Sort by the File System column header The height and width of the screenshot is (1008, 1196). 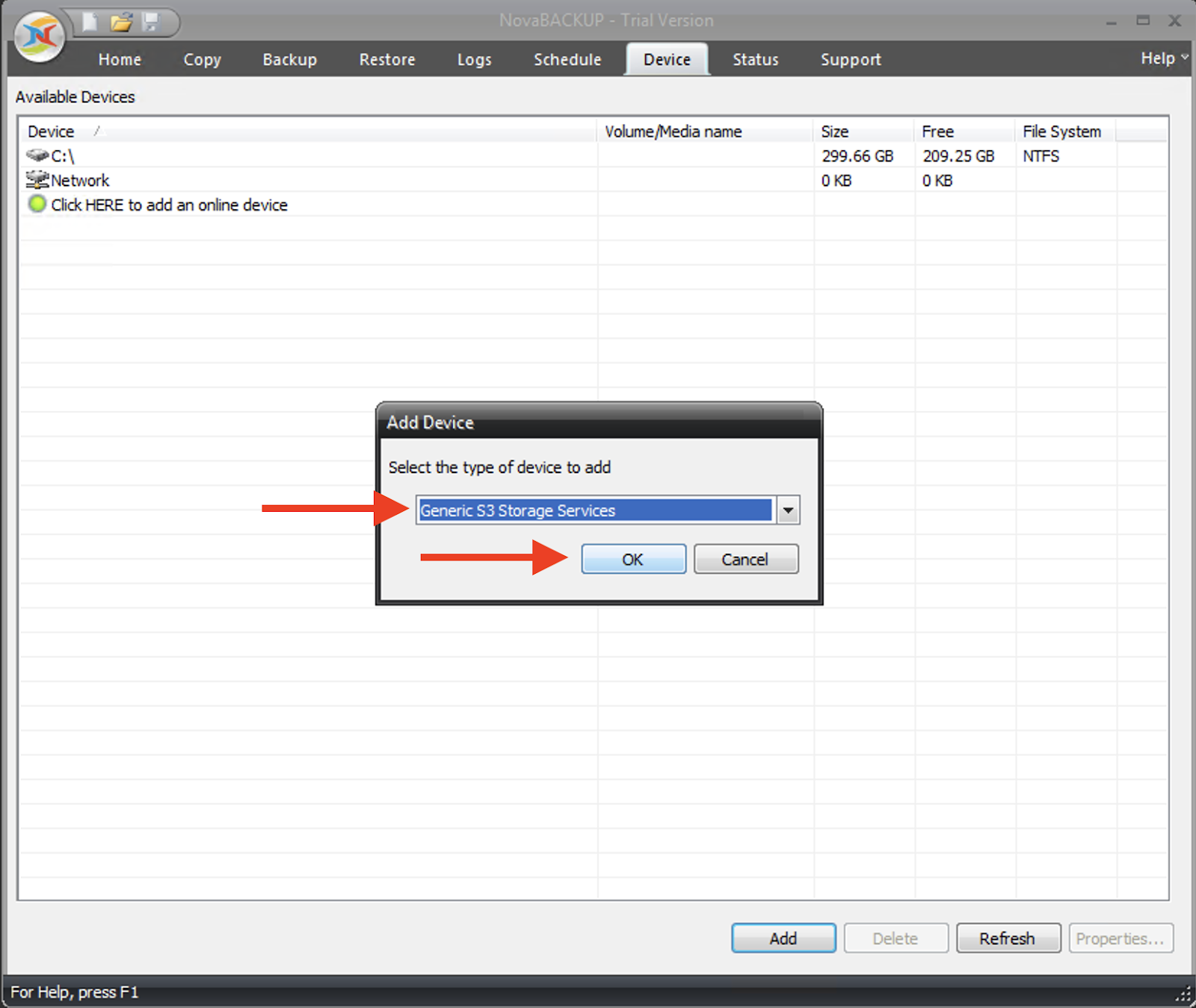1065,132
